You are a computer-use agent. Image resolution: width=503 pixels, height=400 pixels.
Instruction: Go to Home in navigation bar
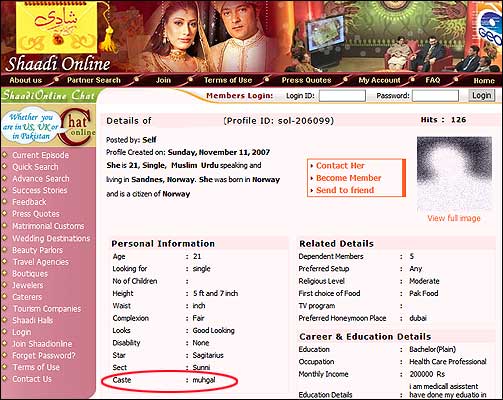[484, 81]
